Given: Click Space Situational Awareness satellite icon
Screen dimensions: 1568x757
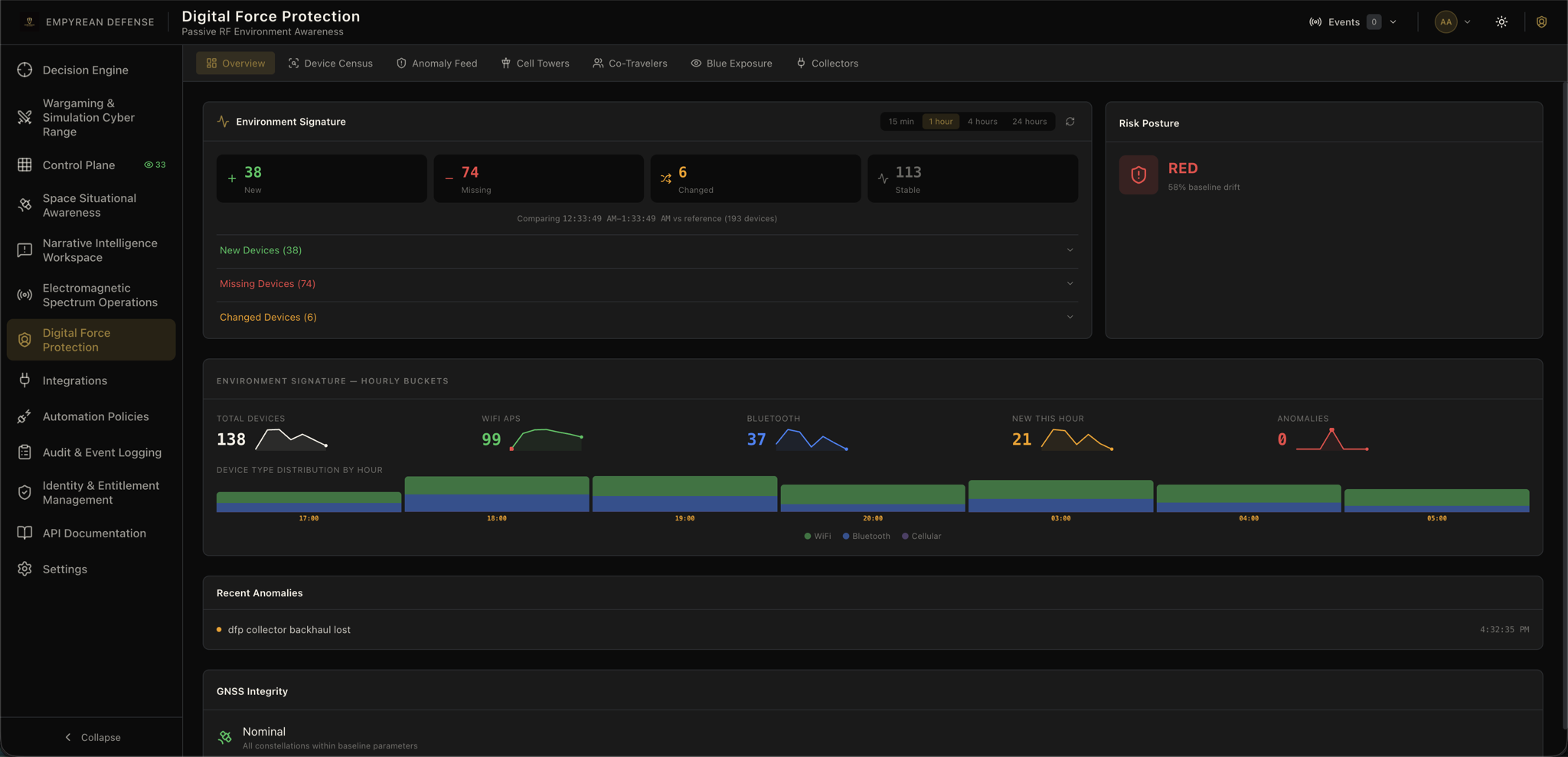Looking at the screenshot, I should 24,205.
